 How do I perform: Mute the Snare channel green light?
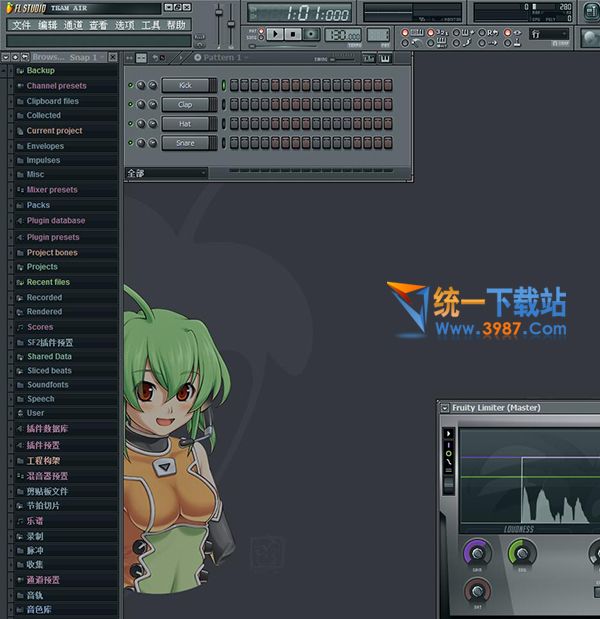130,143
